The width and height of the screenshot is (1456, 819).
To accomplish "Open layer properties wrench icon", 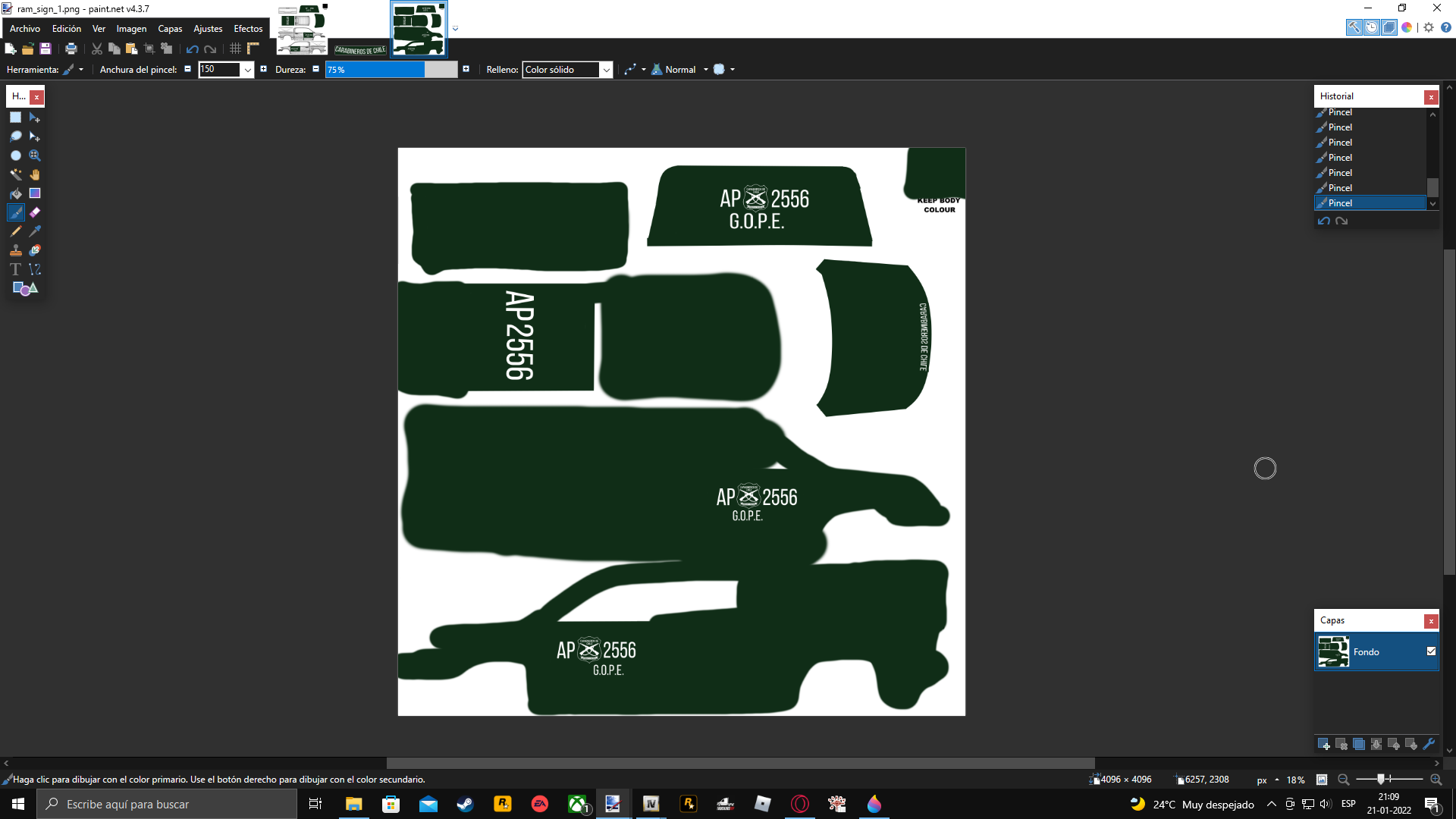I will point(1429,744).
